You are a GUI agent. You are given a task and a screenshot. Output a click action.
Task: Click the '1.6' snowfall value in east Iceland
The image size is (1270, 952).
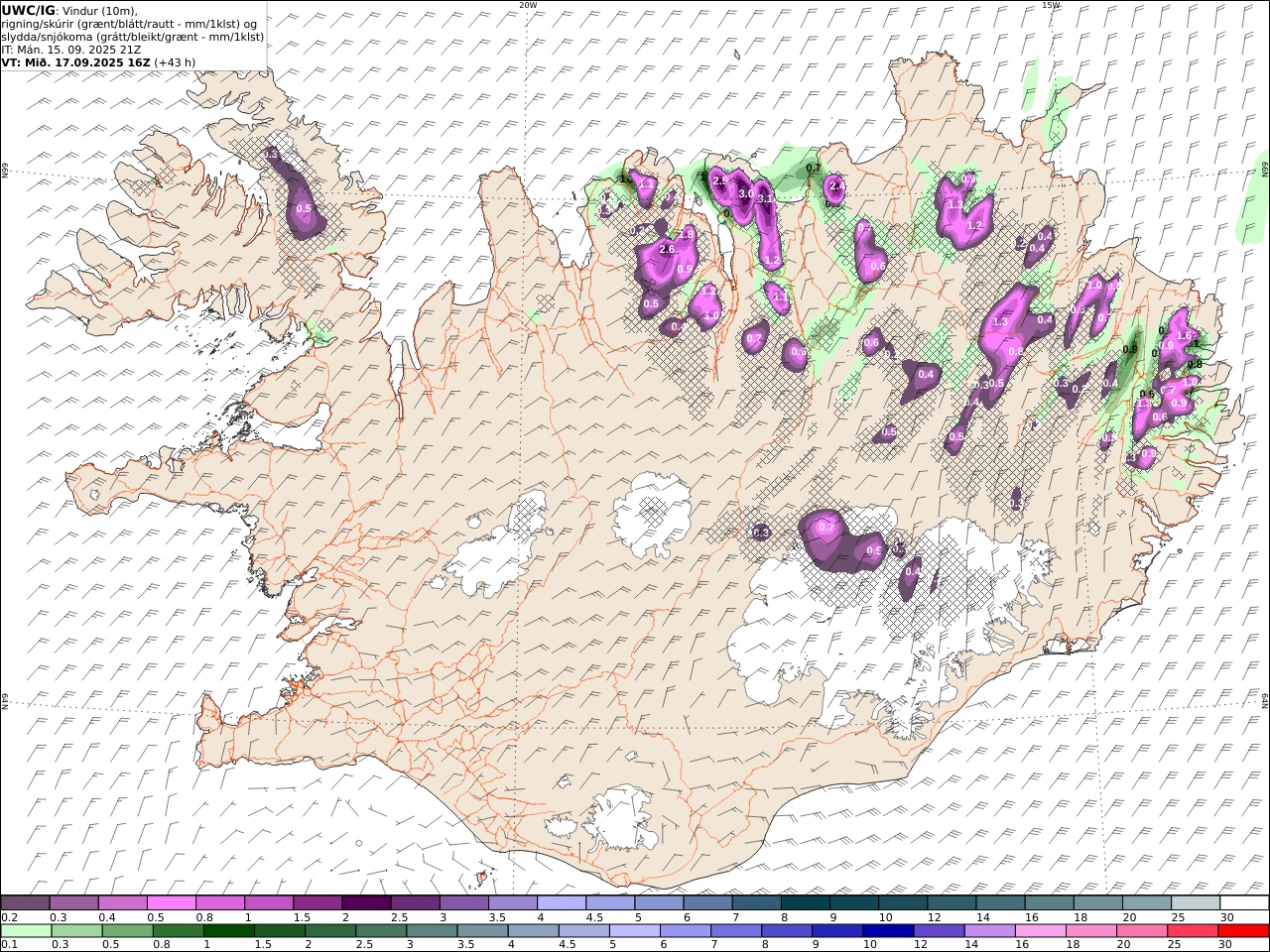point(1183,336)
